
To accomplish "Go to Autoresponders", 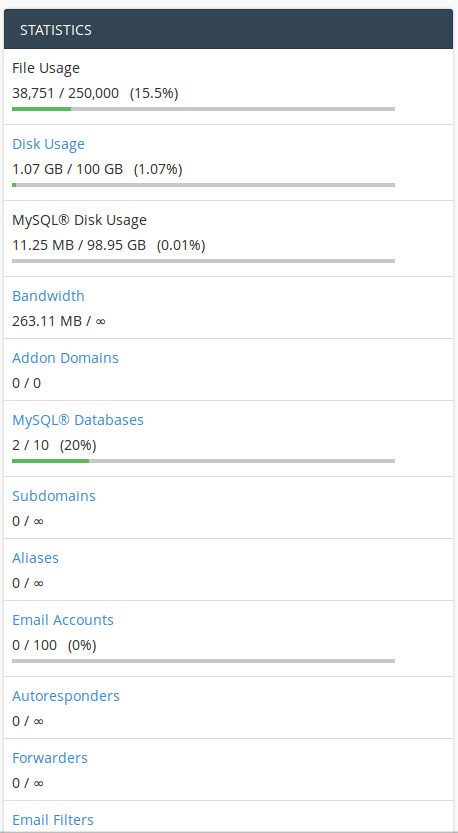I will 66,696.
